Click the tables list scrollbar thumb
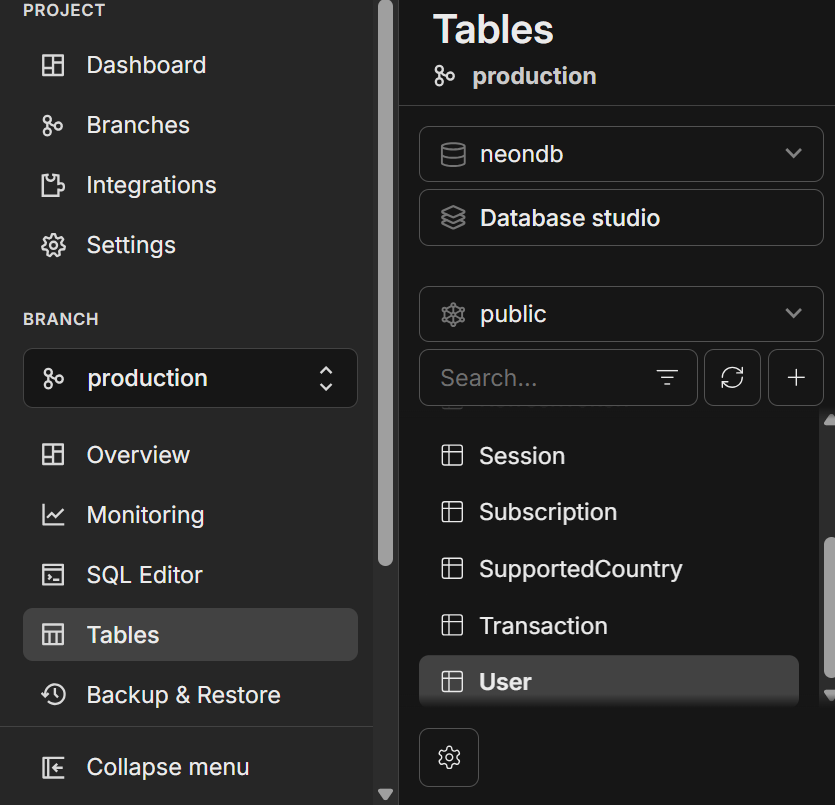This screenshot has width=835, height=805. (x=829, y=607)
